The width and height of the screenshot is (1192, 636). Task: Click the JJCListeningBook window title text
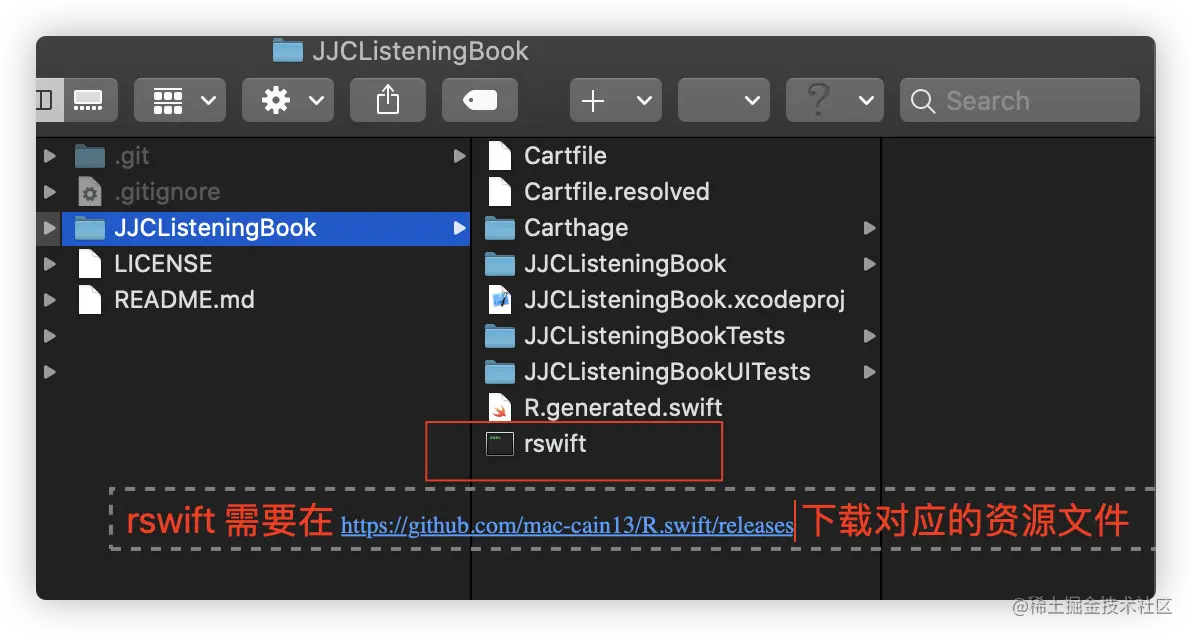tap(420, 51)
